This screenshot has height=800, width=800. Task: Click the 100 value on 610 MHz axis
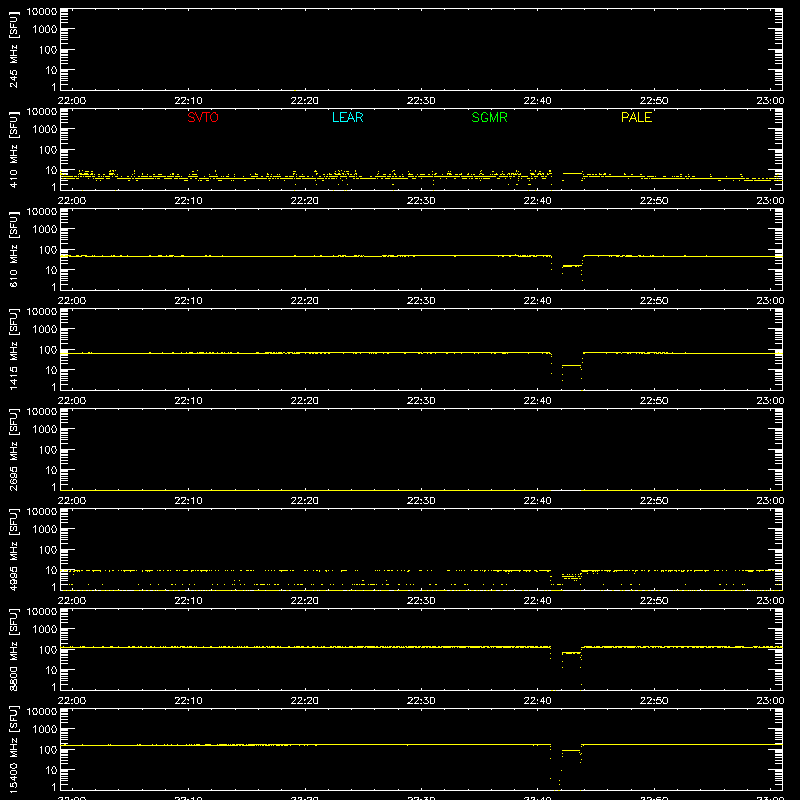point(48,250)
